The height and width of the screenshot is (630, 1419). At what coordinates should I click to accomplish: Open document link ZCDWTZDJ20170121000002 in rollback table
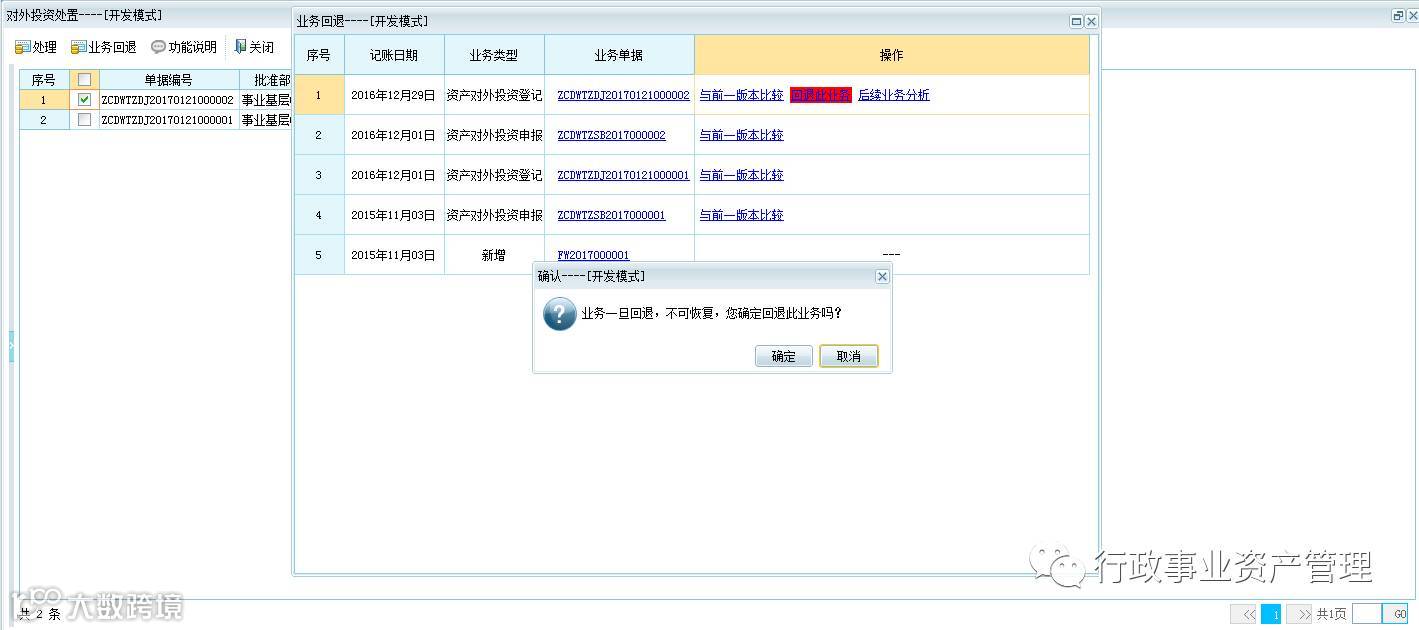tap(623, 95)
